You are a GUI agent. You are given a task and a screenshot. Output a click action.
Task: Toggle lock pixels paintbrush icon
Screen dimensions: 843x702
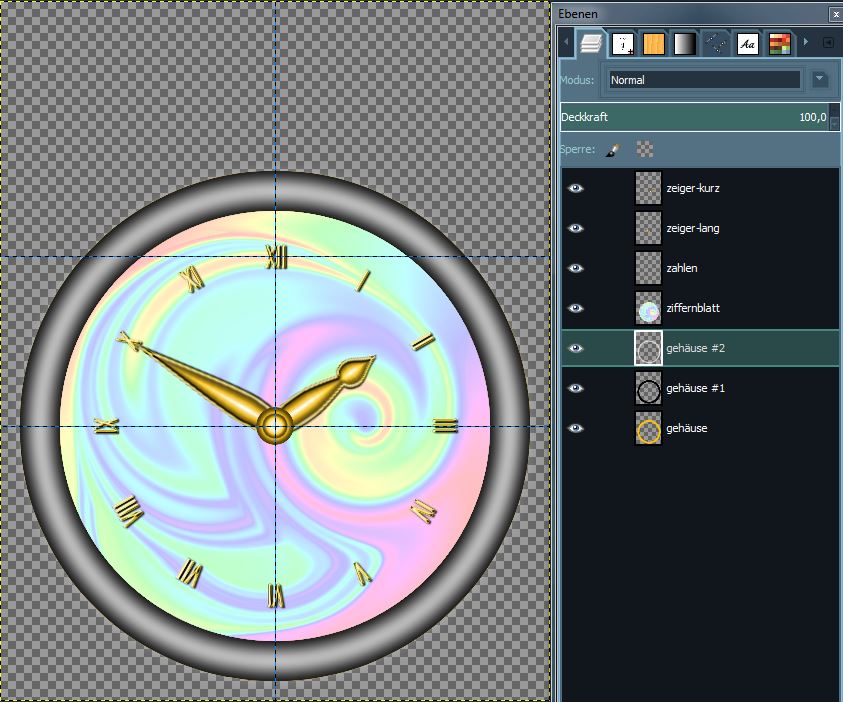click(x=613, y=150)
